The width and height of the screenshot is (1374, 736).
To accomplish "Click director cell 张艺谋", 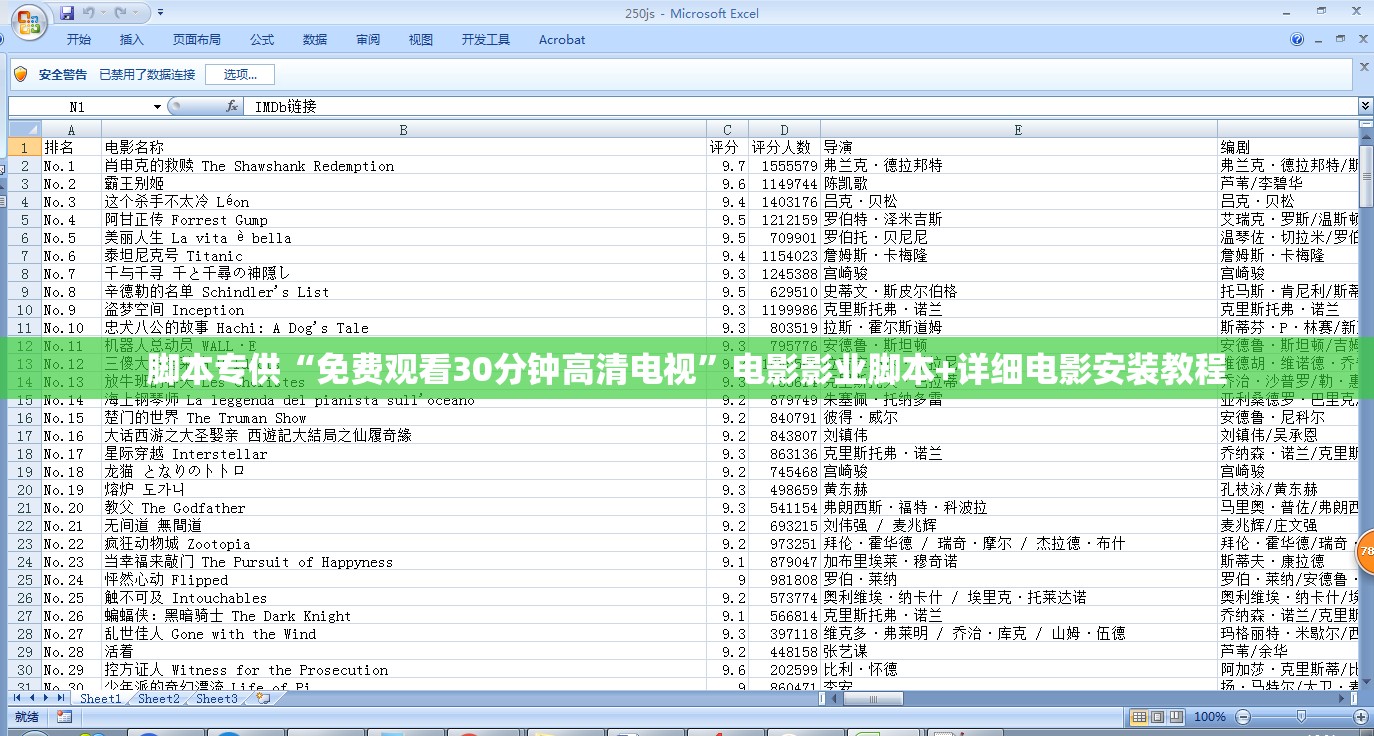I will click(1019, 651).
